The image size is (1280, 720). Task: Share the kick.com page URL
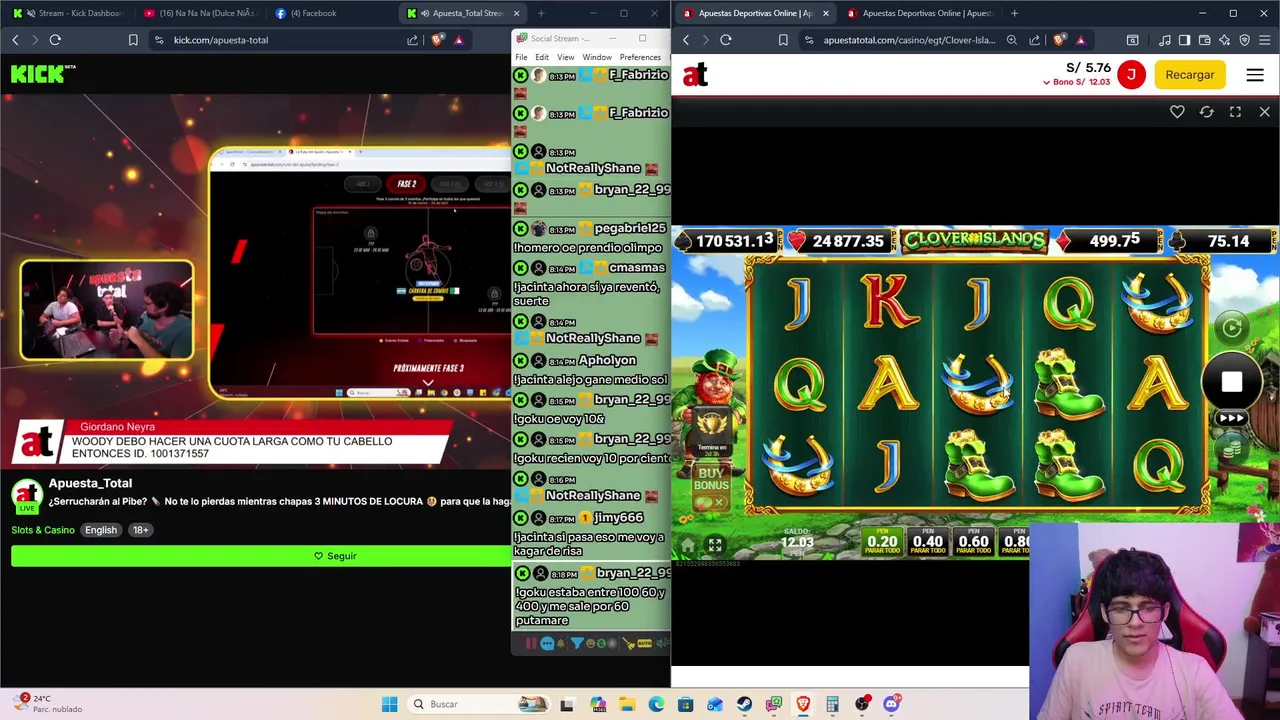[x=412, y=40]
